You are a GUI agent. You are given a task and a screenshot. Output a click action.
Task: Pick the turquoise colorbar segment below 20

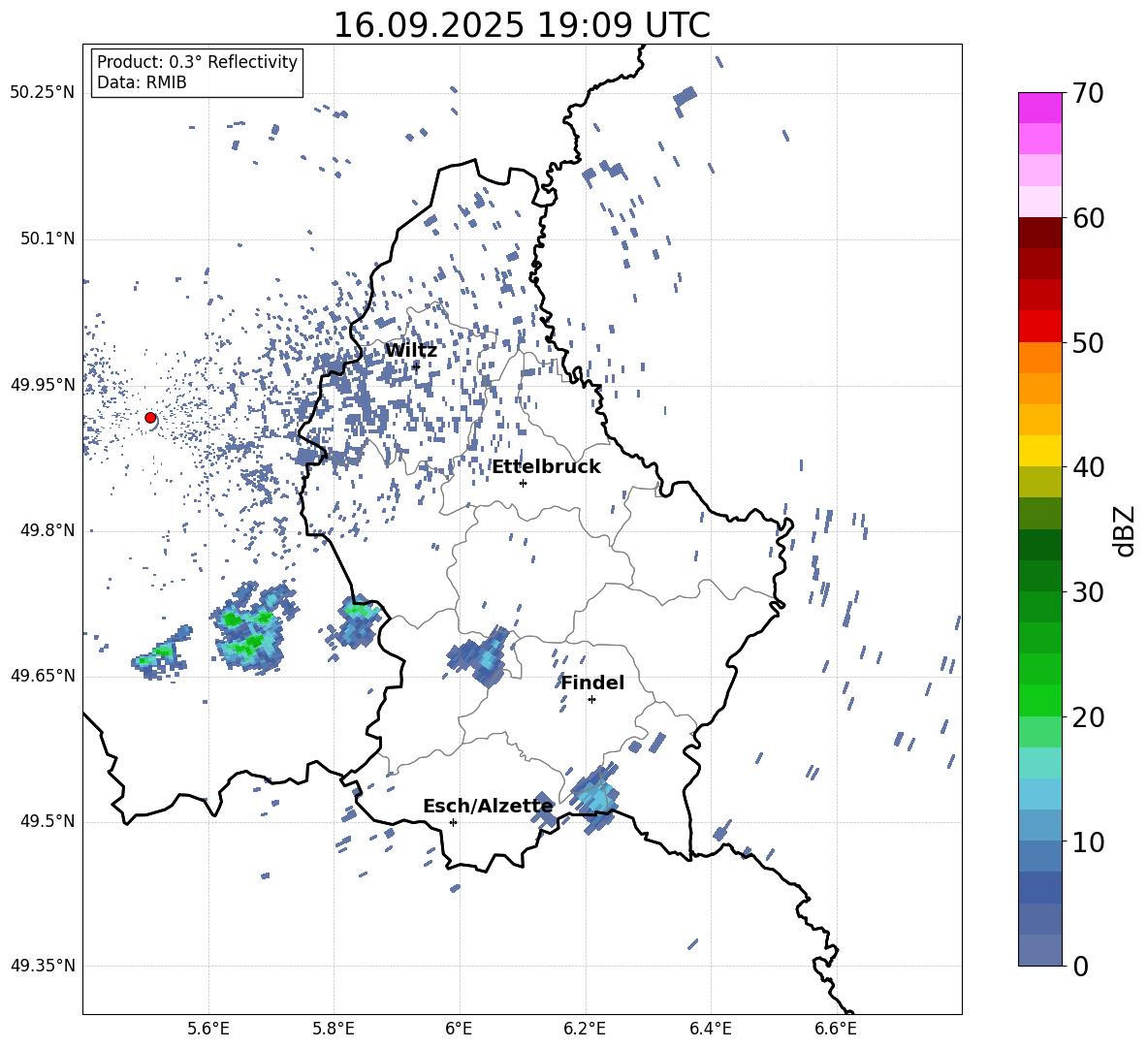click(1039, 763)
